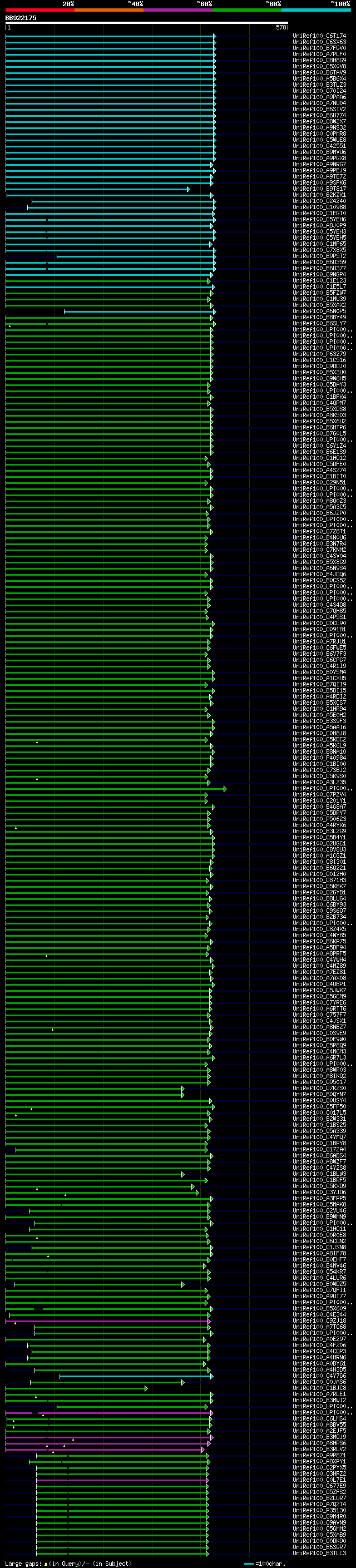Click the purple ~60% identity legend segment
The height and width of the screenshot is (1568, 356).
pos(179,11)
